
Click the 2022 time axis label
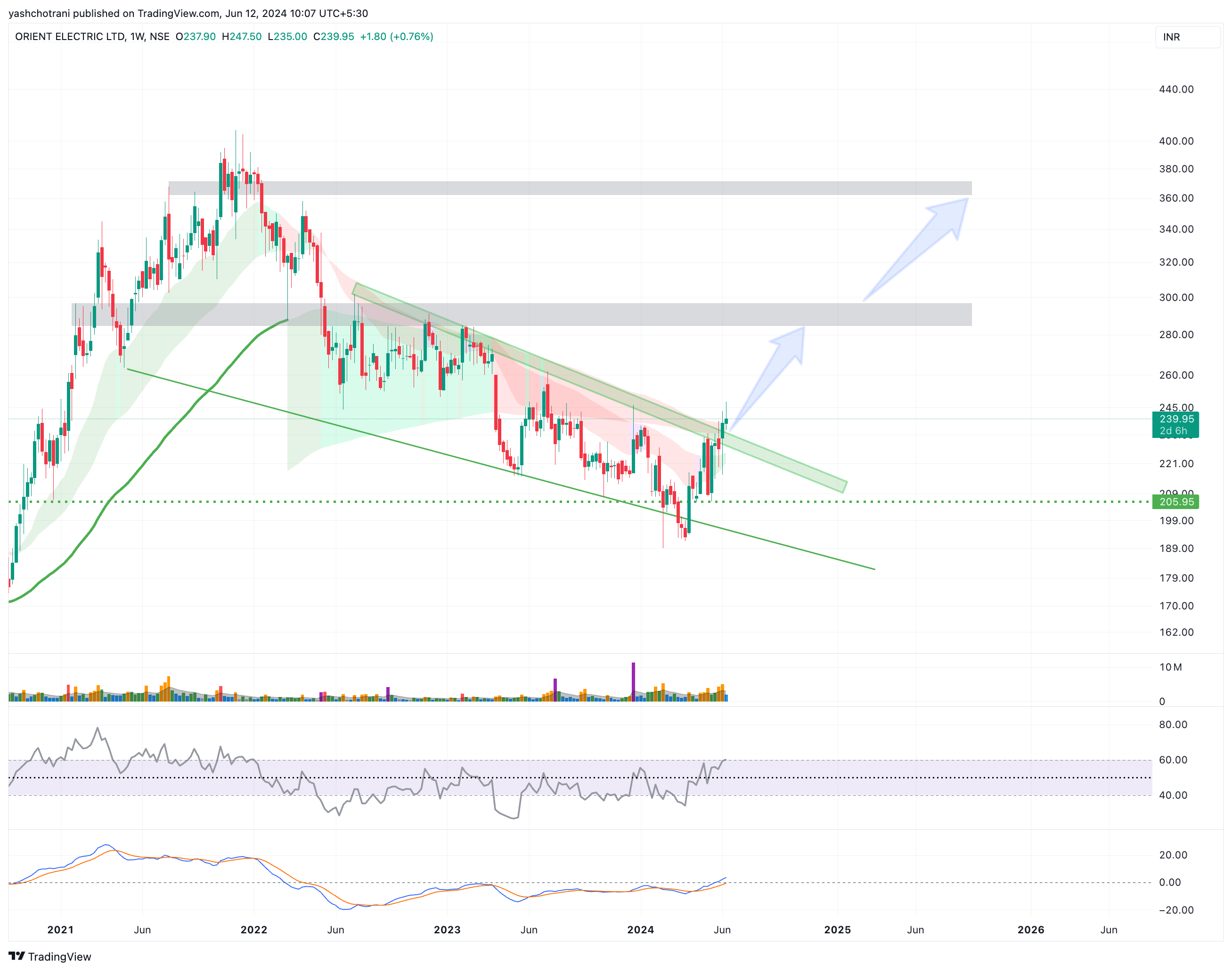tap(253, 930)
